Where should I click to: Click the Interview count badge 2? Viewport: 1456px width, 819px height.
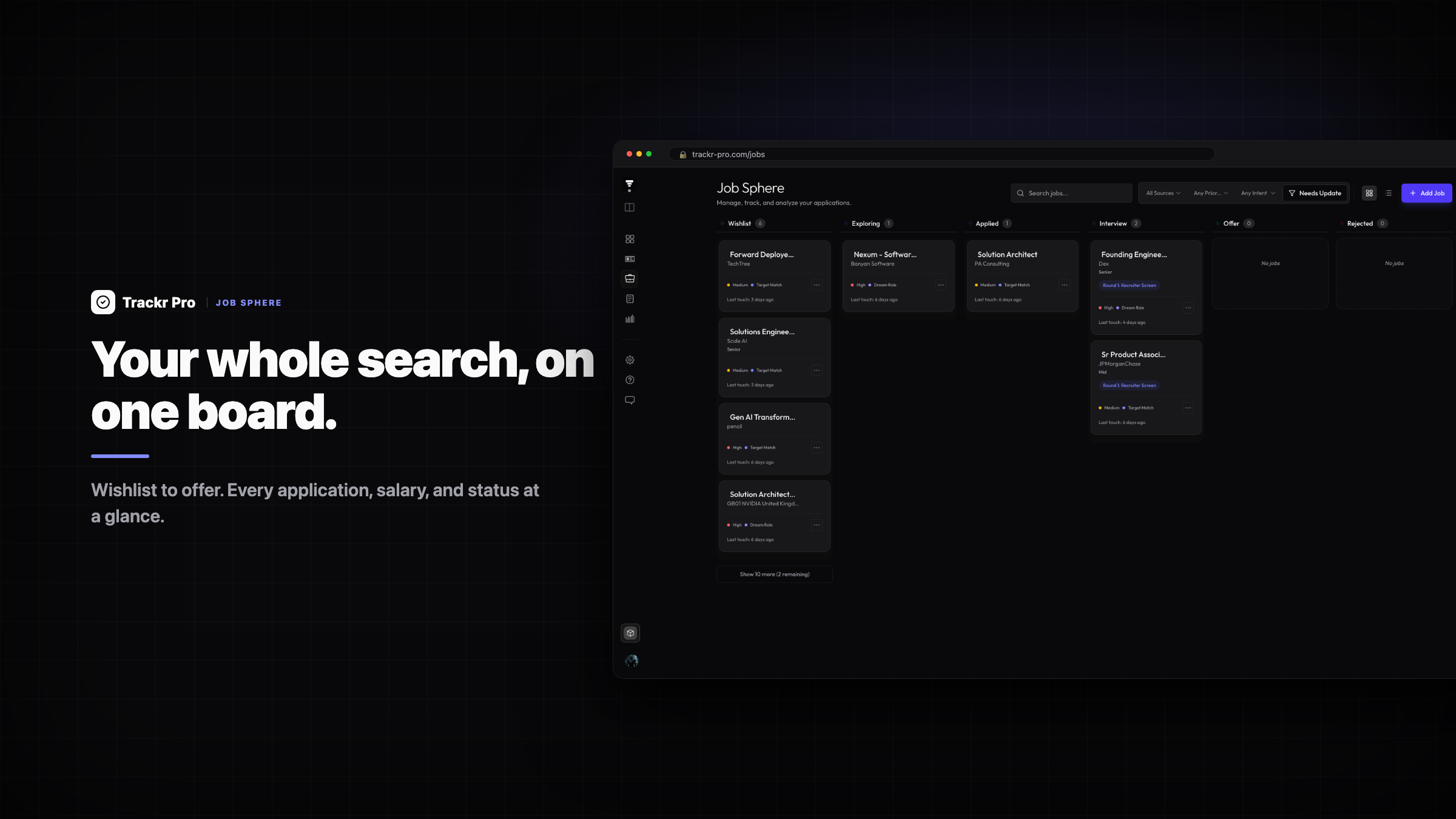coord(1136,223)
